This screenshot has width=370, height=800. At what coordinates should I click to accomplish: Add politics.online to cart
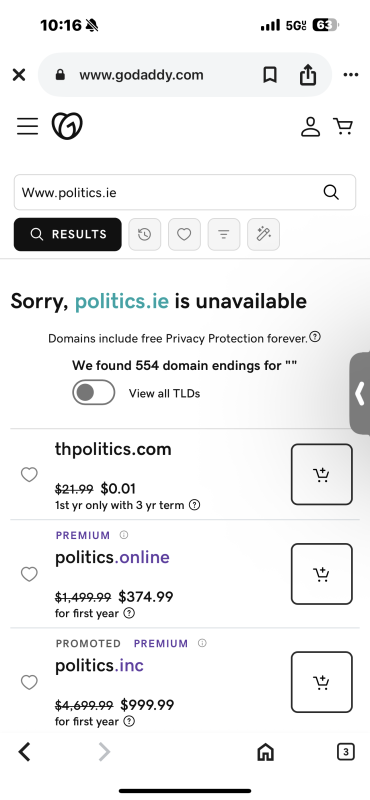coord(322,574)
